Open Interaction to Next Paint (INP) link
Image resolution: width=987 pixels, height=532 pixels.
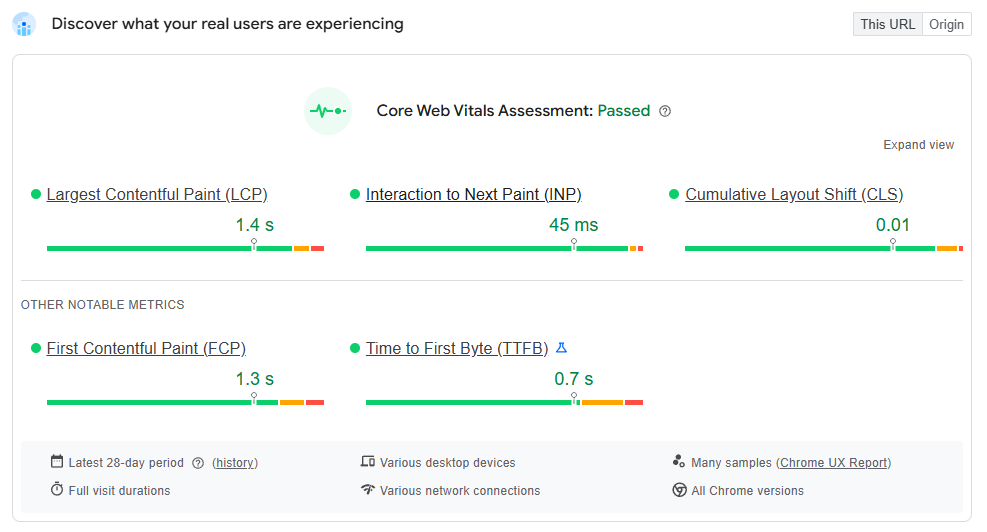click(473, 194)
